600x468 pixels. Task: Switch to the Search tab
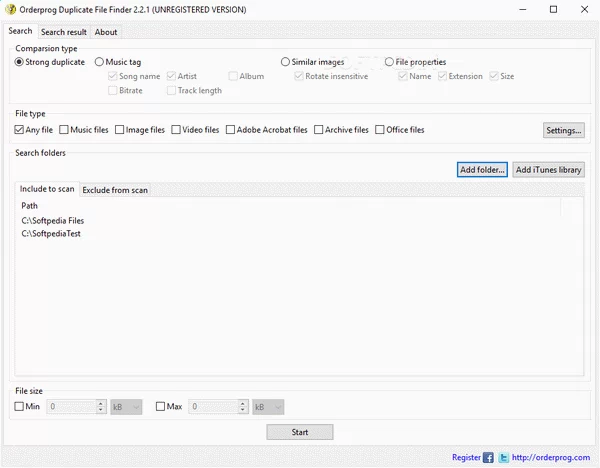coord(20,31)
